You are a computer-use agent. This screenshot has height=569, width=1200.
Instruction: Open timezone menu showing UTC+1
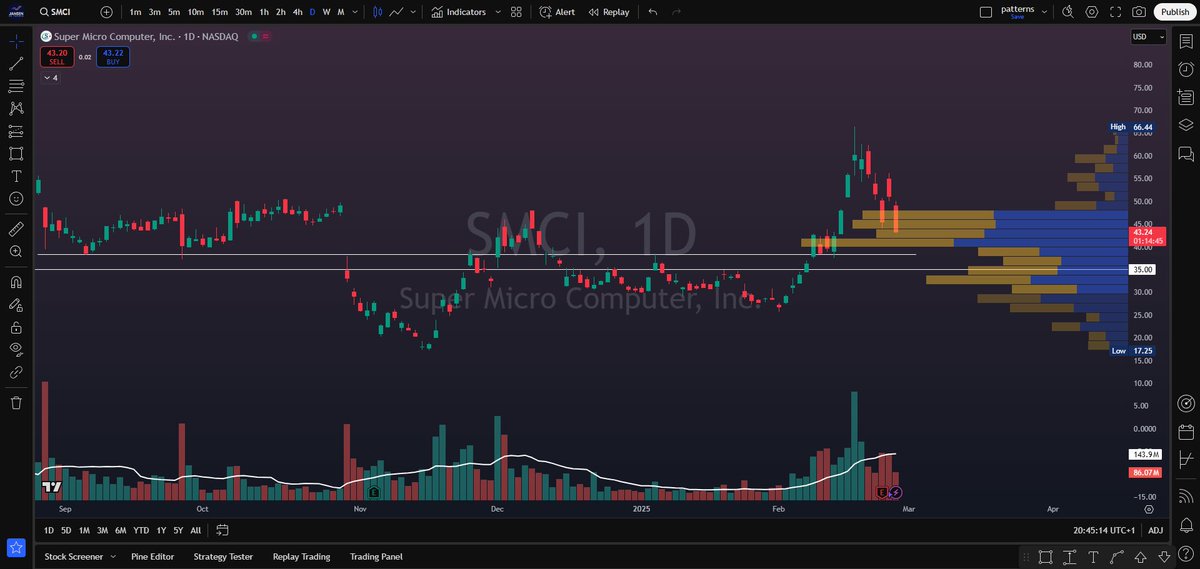pos(1104,530)
